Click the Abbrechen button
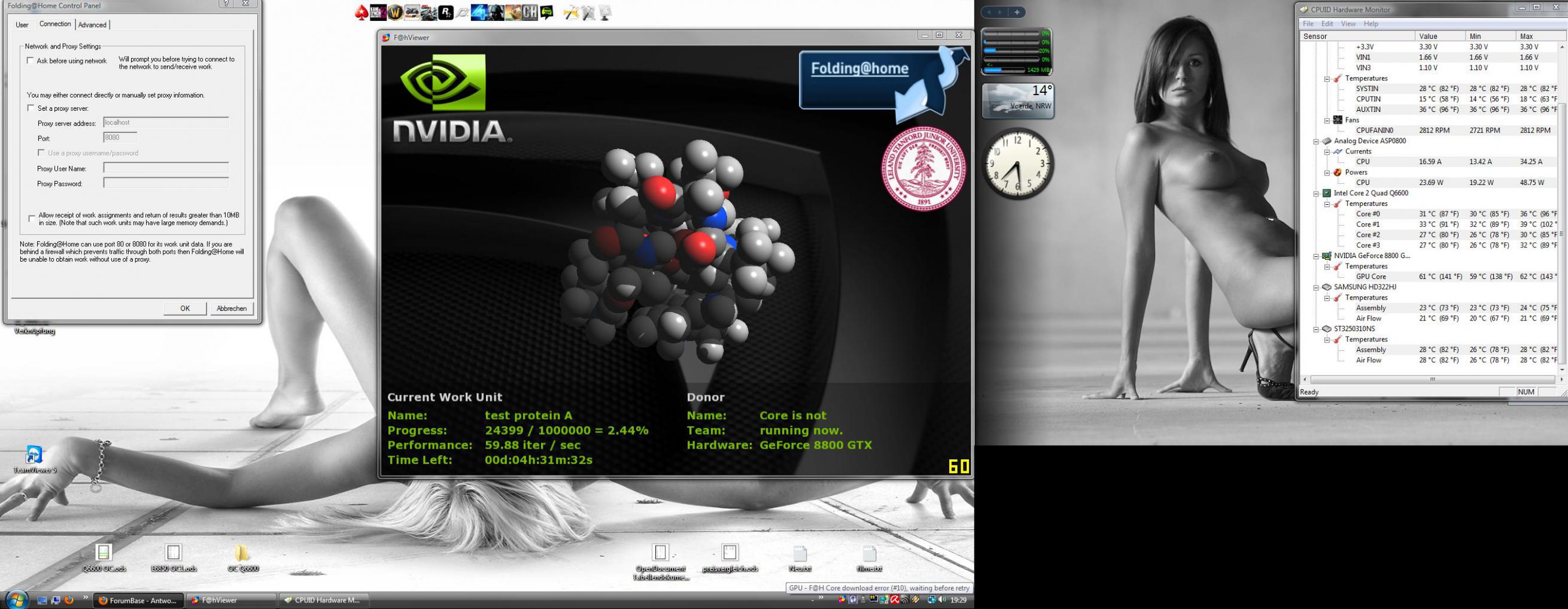This screenshot has width=1568, height=609. pyautogui.click(x=232, y=309)
